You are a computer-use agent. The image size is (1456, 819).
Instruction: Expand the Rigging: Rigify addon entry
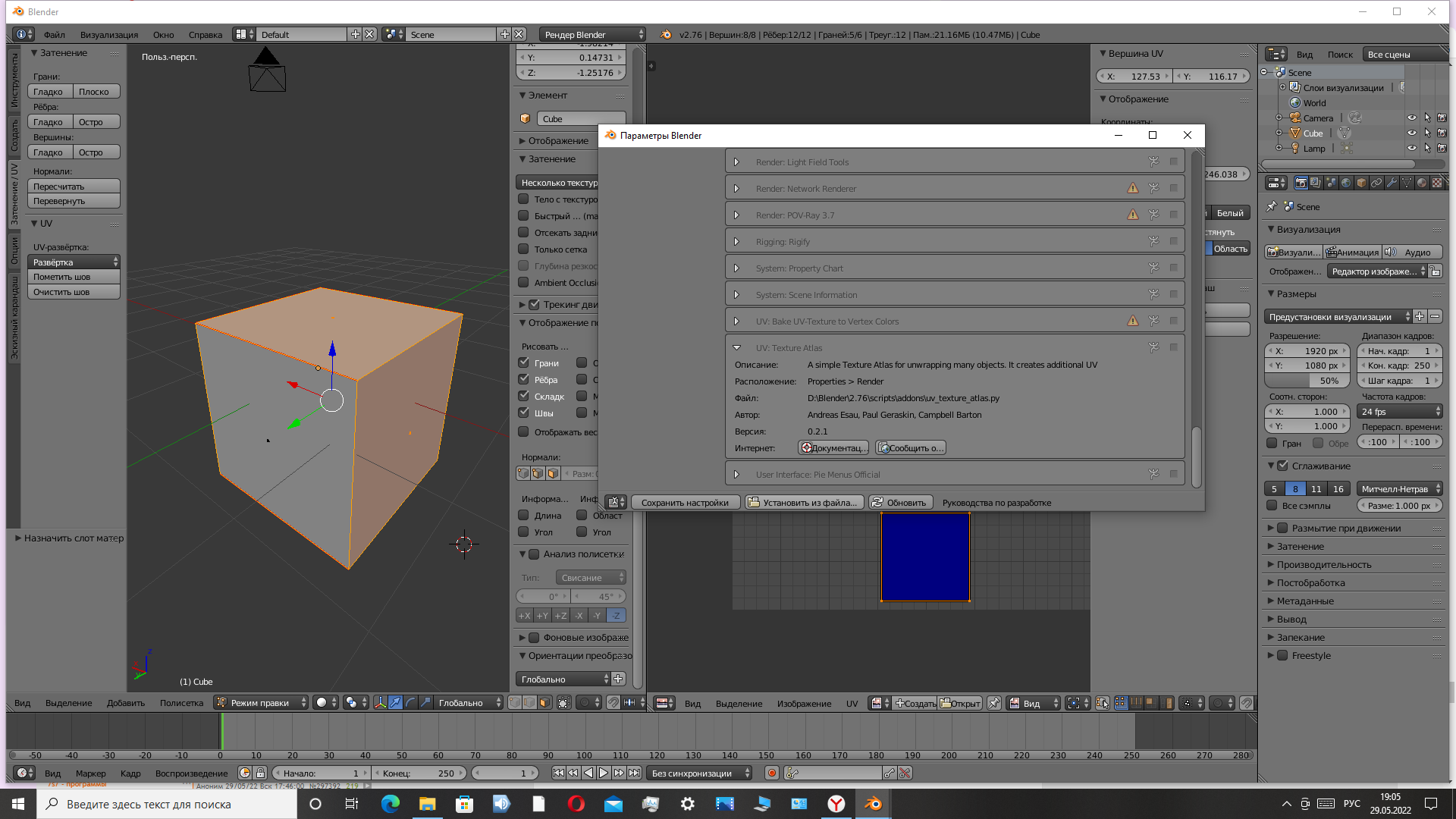coord(736,242)
